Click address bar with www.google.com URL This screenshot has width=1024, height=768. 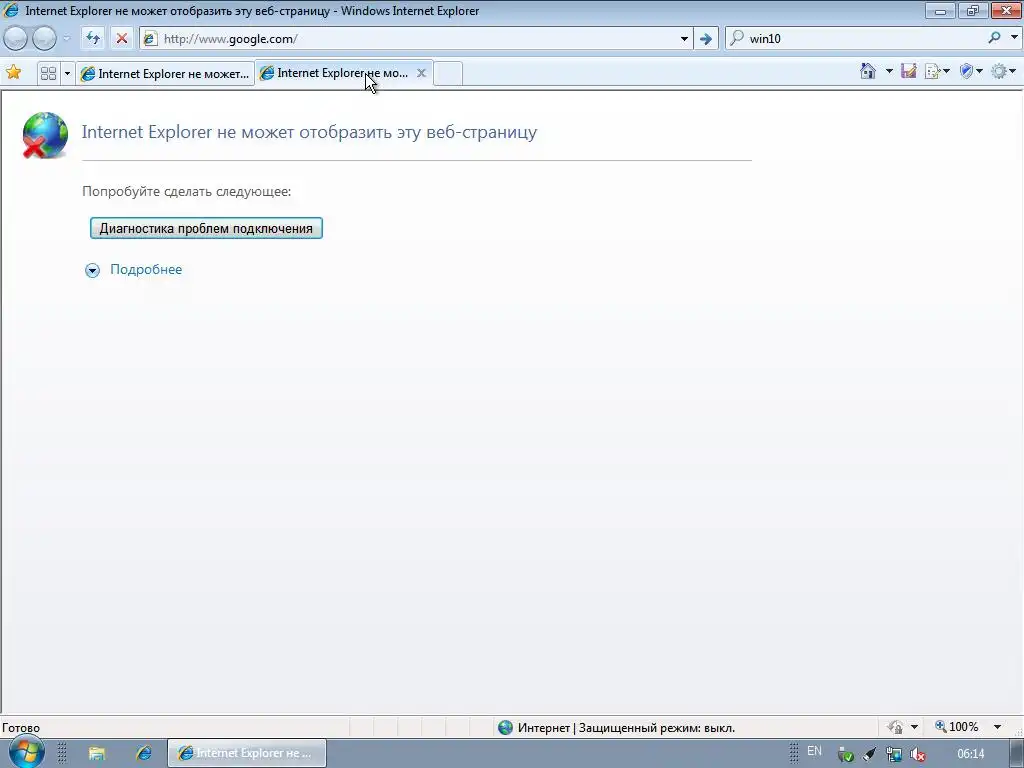pyautogui.click(x=418, y=39)
